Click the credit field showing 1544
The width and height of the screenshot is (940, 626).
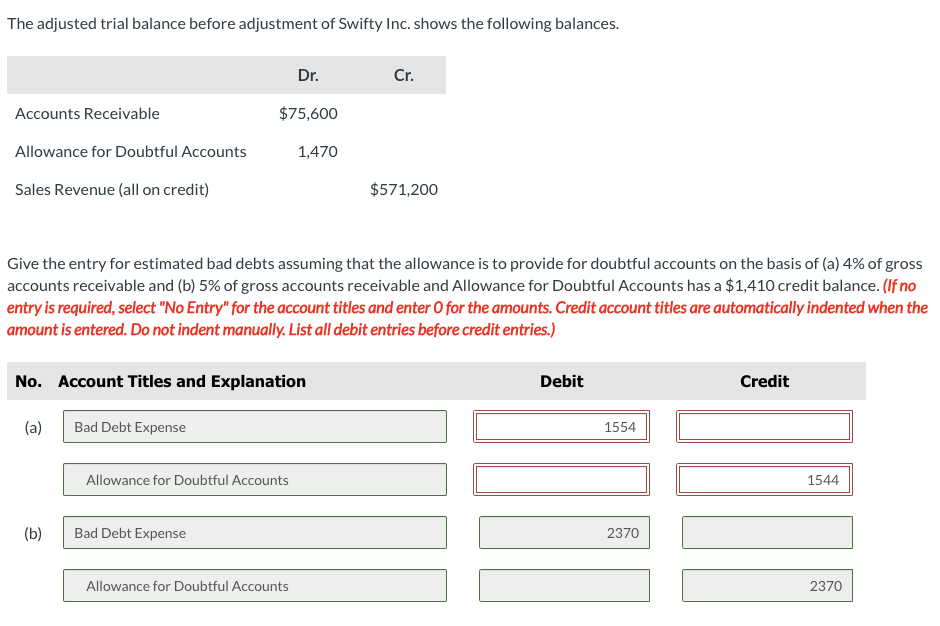tap(766, 479)
